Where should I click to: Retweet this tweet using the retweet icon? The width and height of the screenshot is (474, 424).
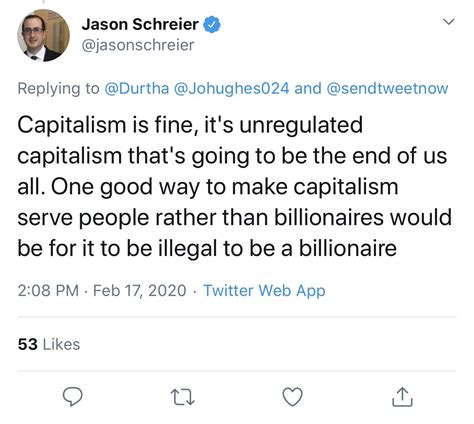[182, 397]
